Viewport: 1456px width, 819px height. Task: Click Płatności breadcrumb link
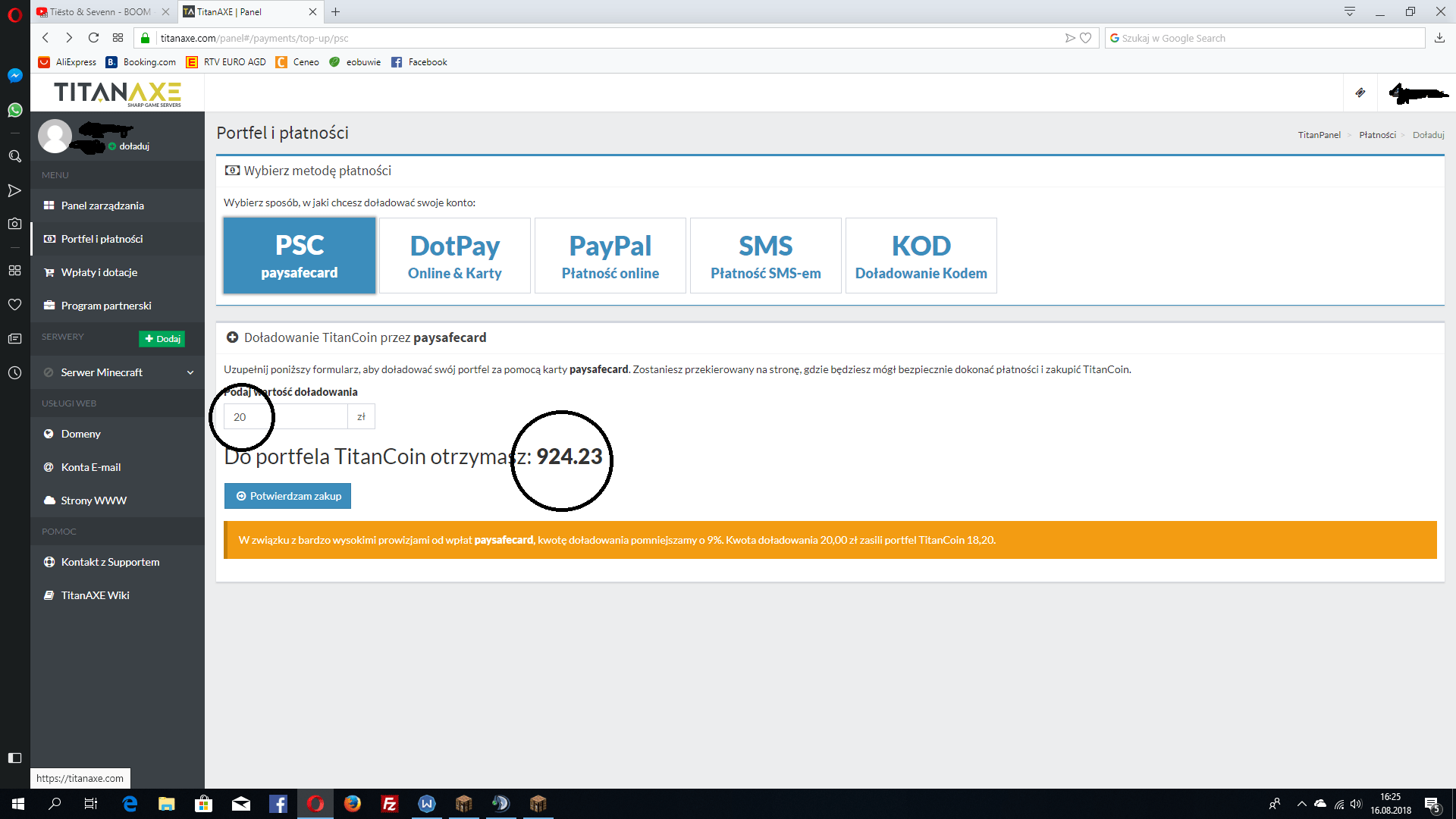pyautogui.click(x=1377, y=135)
